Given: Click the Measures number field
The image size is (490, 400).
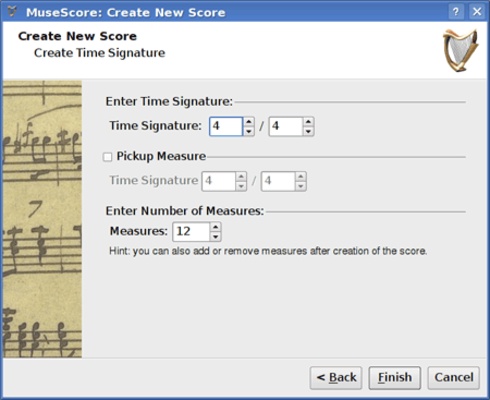Looking at the screenshot, I should pyautogui.click(x=191, y=232).
